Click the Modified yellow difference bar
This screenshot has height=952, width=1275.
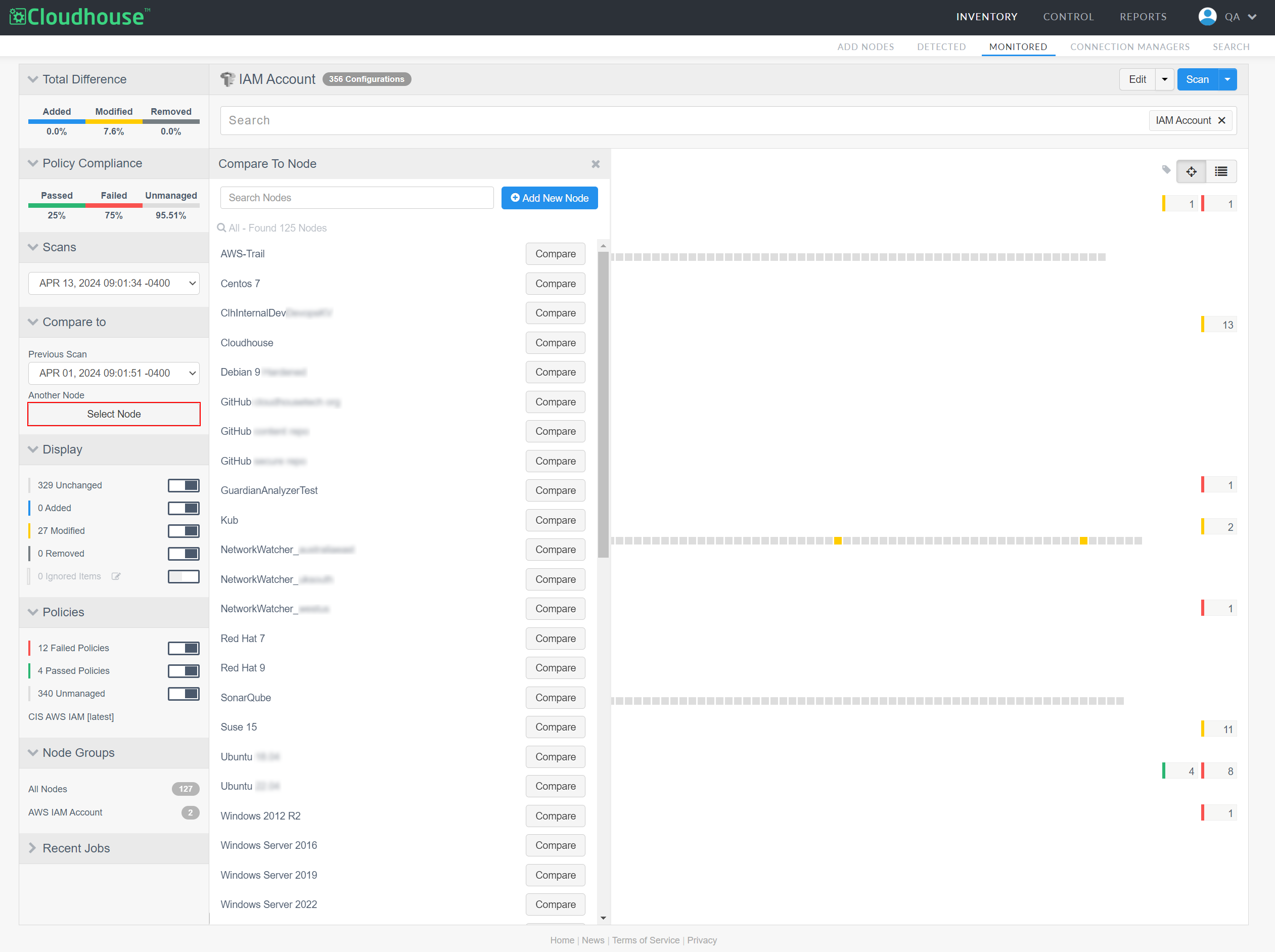pyautogui.click(x=114, y=122)
